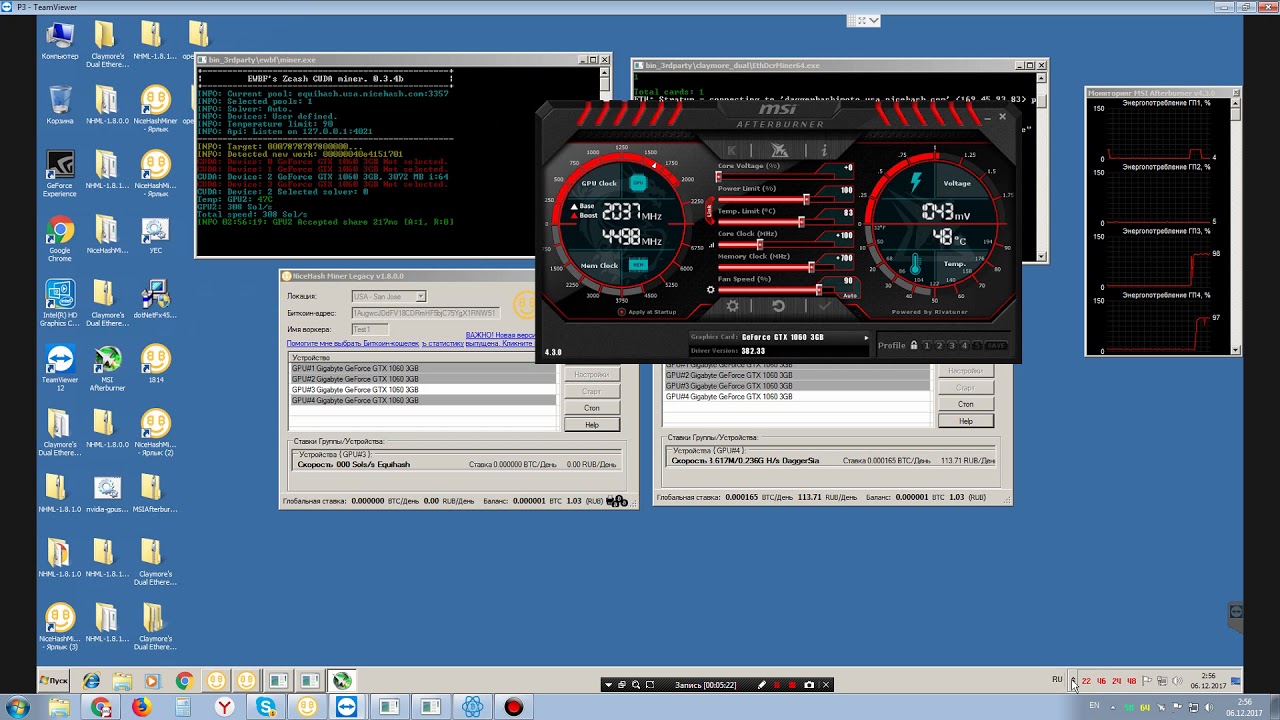The width and height of the screenshot is (1280, 720).
Task: Reset Afterburner settings with the reset arrow
Action: [x=779, y=306]
